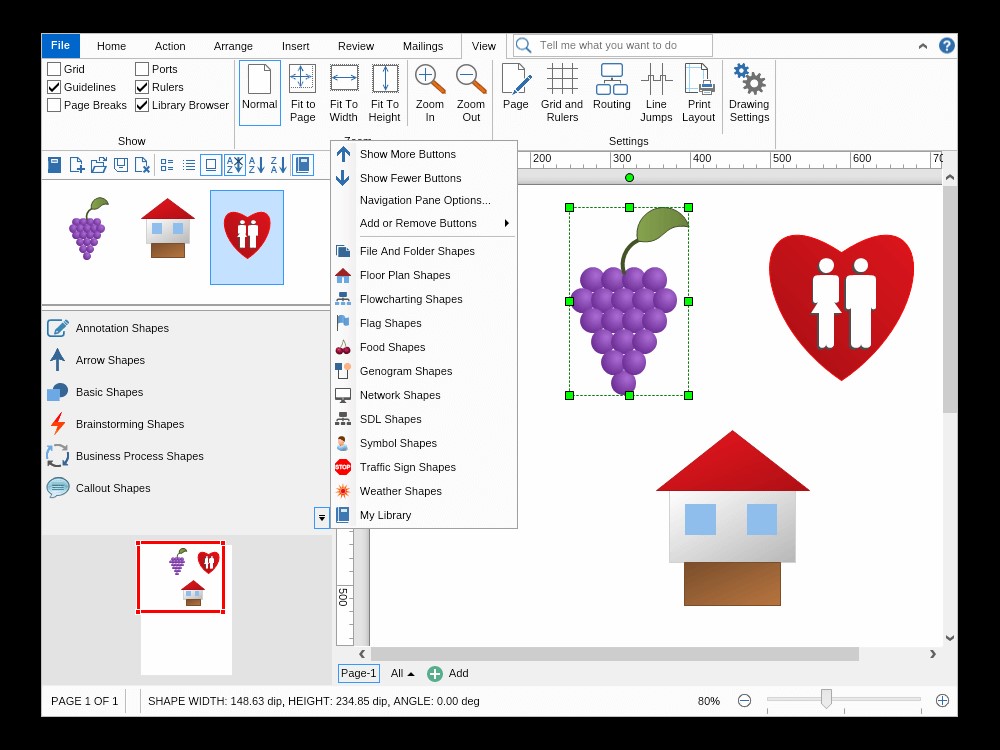Select the house thumbnail in library
Viewport: 1000px width, 750px height.
(x=168, y=228)
